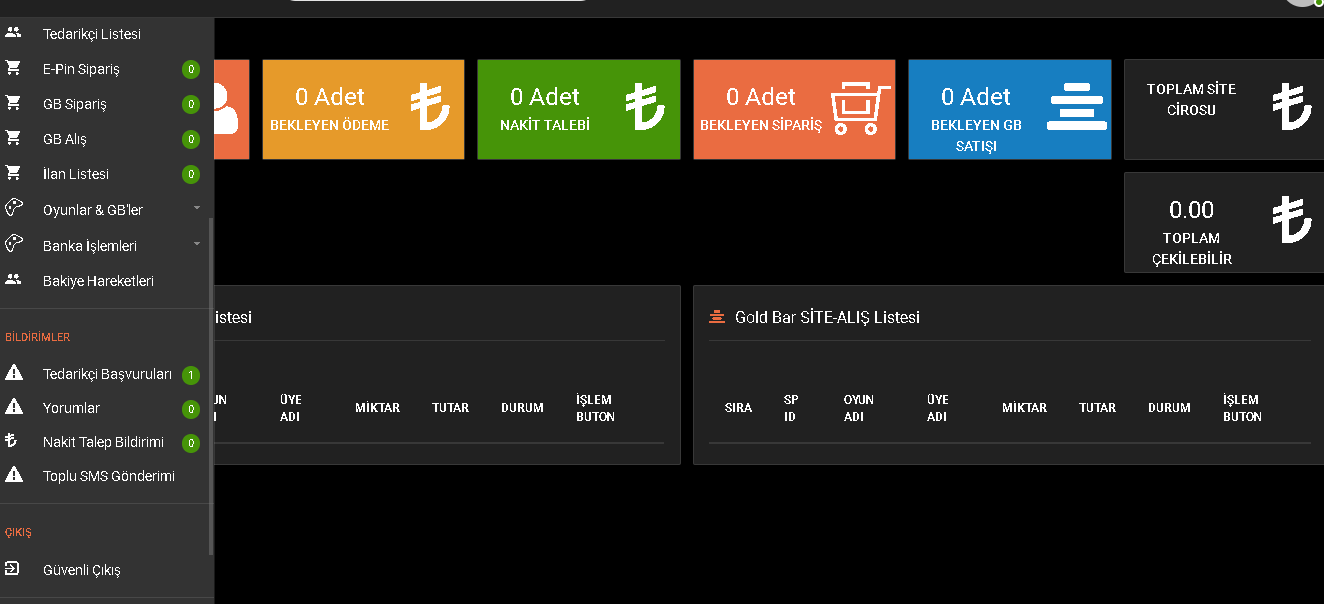Open İlan Listesi menu item
This screenshot has height=604, width=1324.
[x=76, y=174]
